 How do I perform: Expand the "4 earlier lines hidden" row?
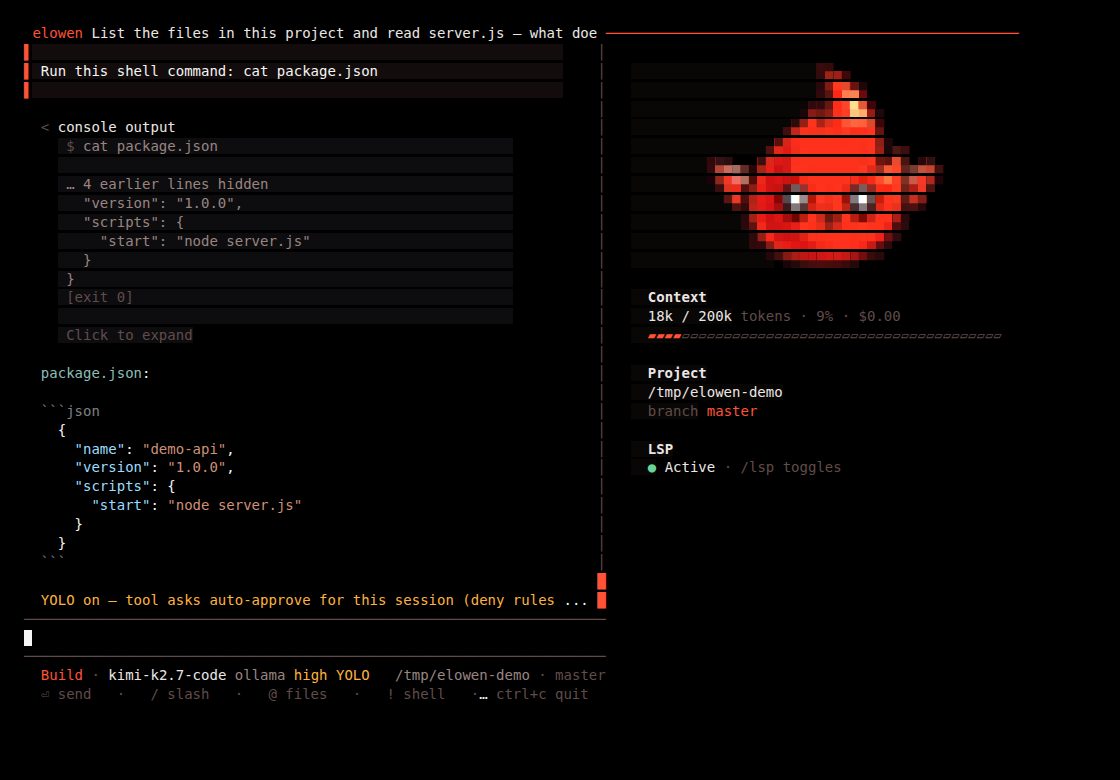pyautogui.click(x=167, y=184)
